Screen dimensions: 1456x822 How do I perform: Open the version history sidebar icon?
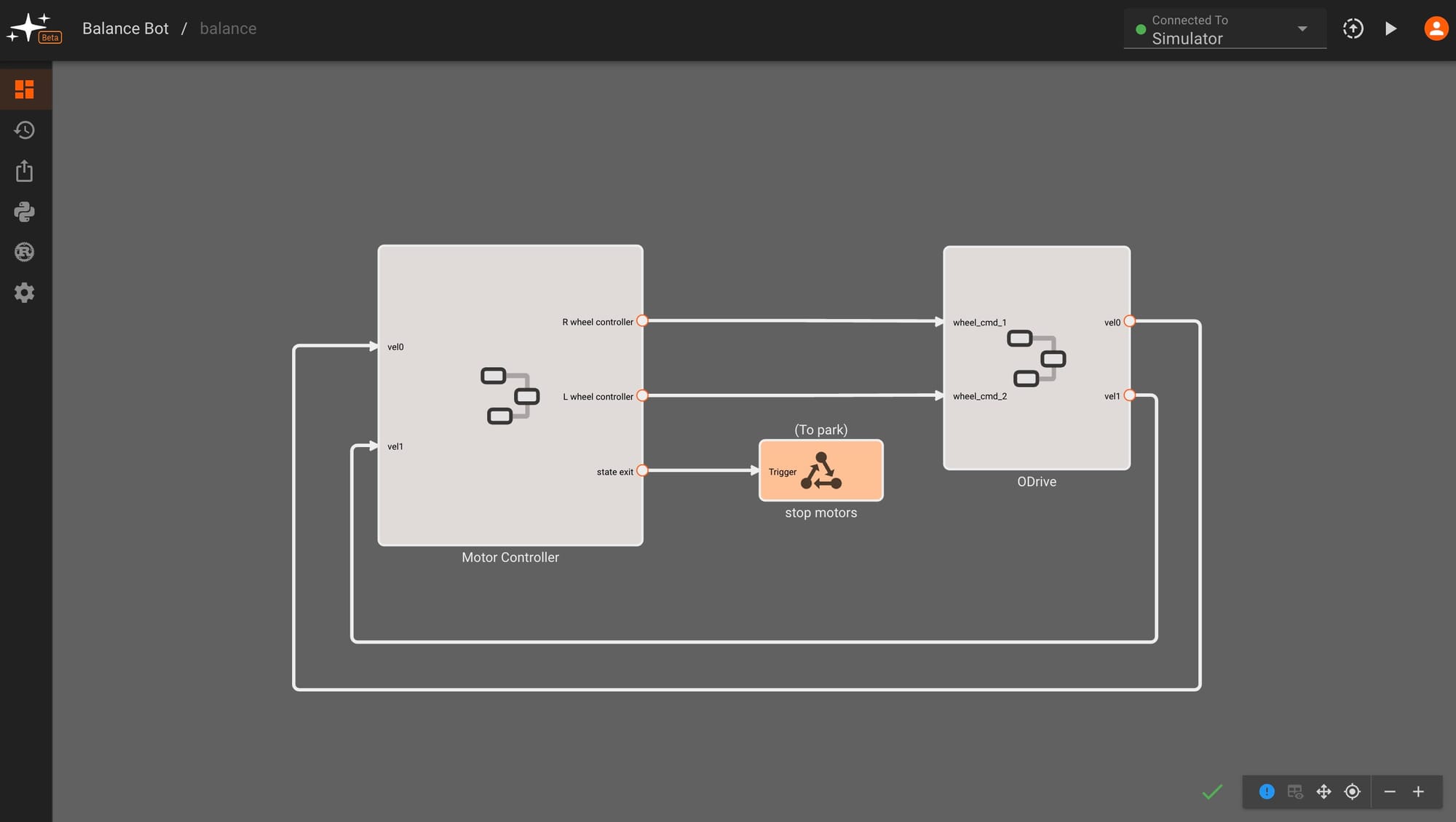25,130
